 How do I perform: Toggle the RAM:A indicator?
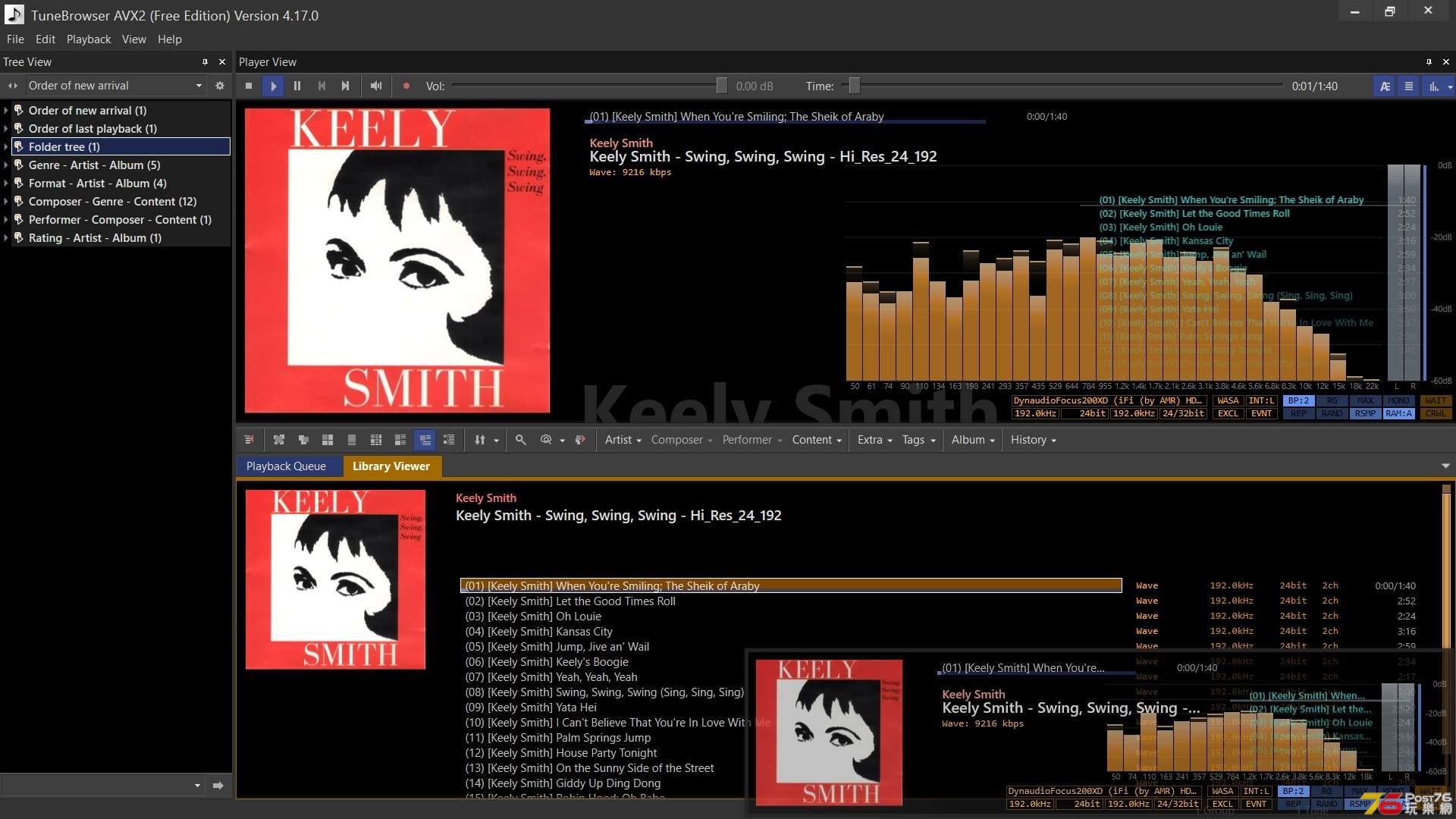(1398, 413)
